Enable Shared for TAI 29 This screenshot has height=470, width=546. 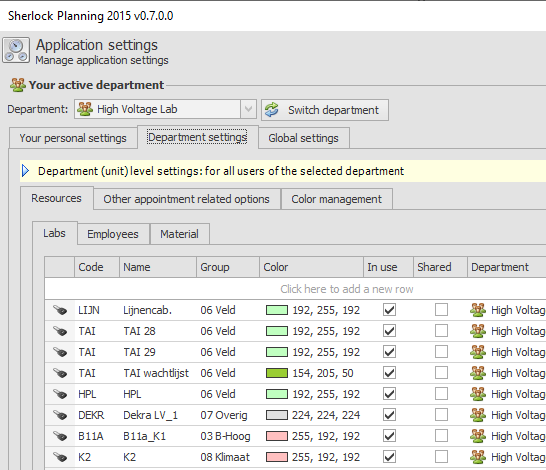tap(441, 352)
